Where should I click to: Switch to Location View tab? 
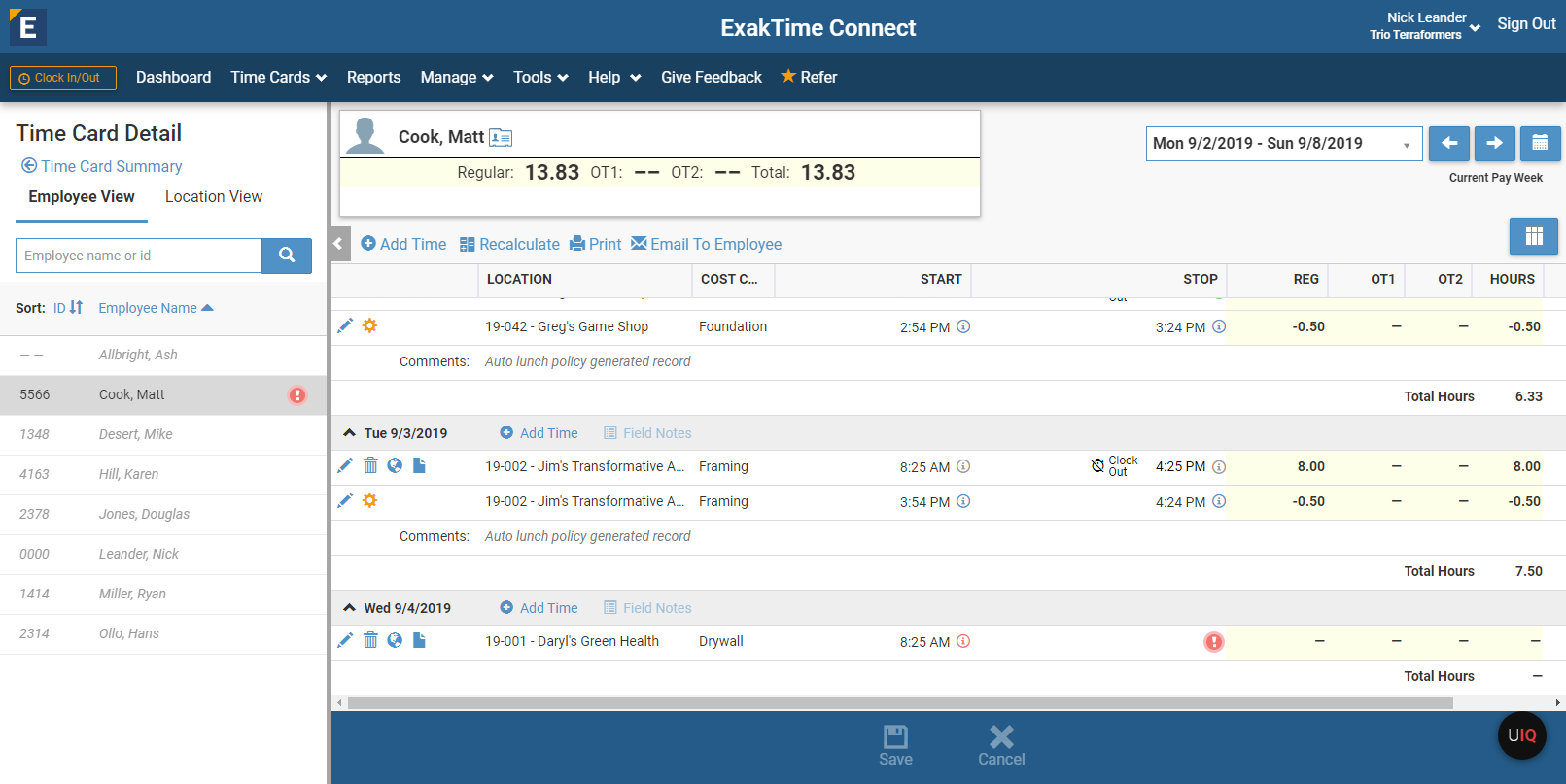pos(214,197)
